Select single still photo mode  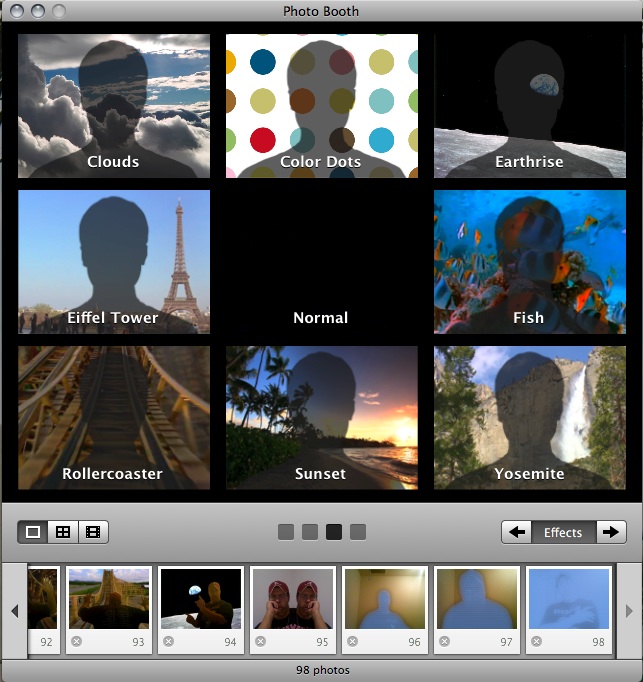(33, 532)
